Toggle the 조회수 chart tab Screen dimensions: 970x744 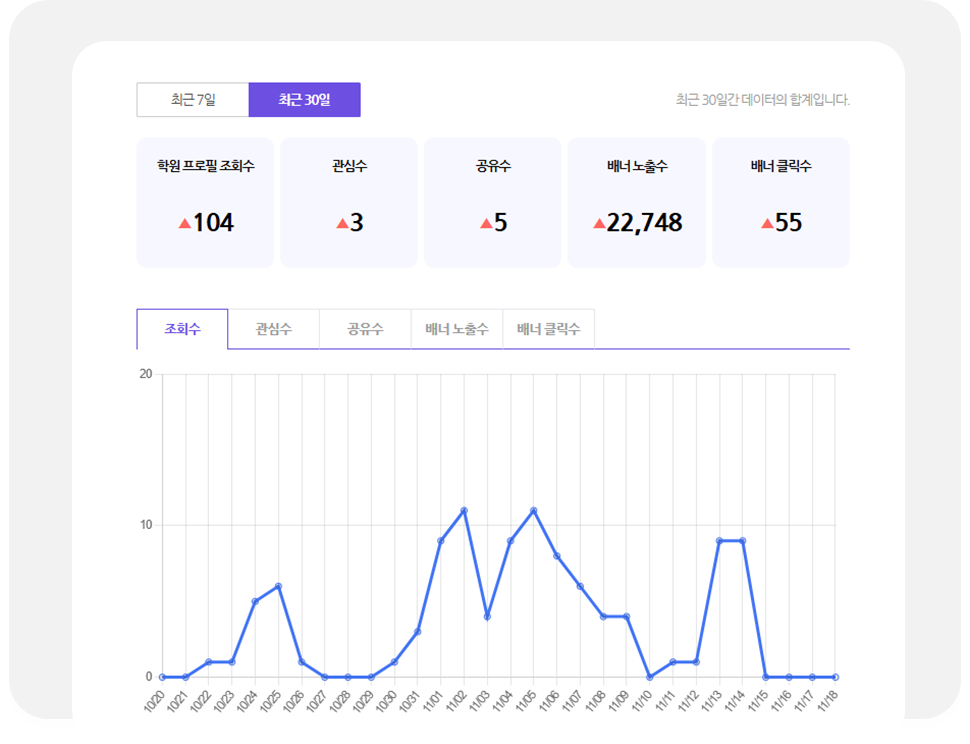point(182,327)
